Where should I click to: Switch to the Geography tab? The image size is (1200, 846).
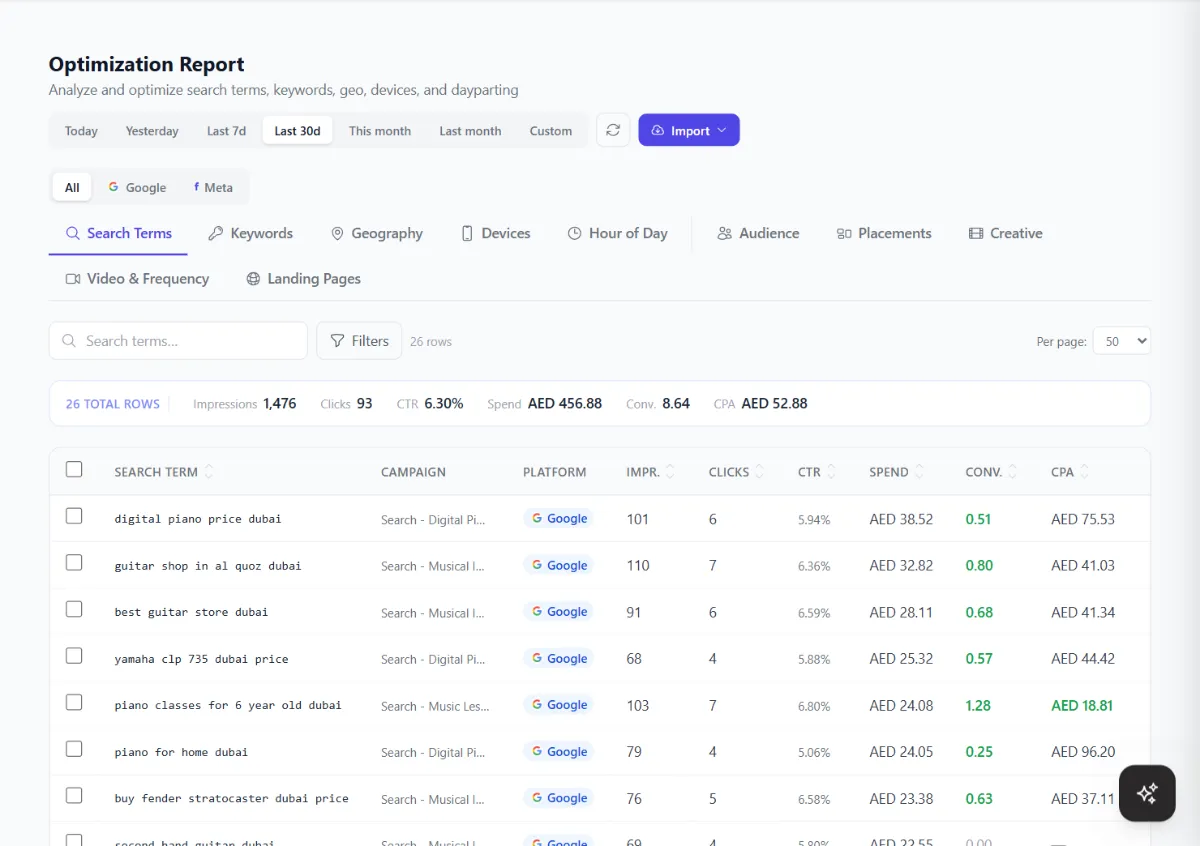point(377,233)
